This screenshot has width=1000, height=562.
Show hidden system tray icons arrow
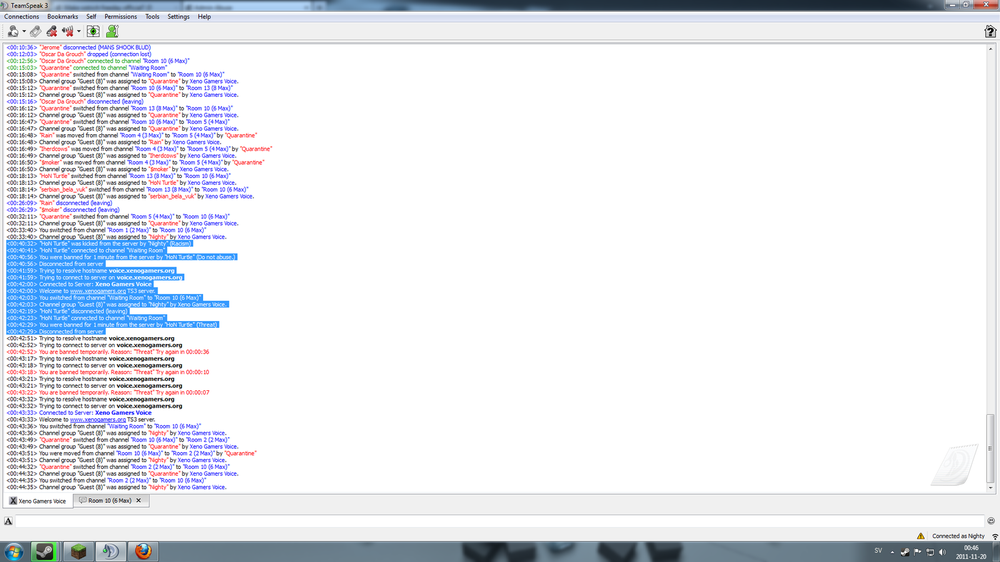[892, 552]
